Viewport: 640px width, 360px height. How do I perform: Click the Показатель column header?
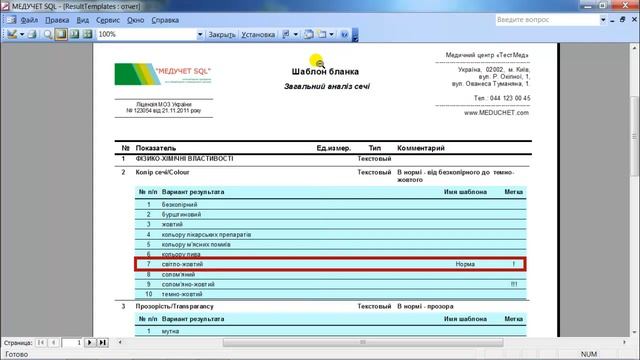pyautogui.click(x=156, y=148)
